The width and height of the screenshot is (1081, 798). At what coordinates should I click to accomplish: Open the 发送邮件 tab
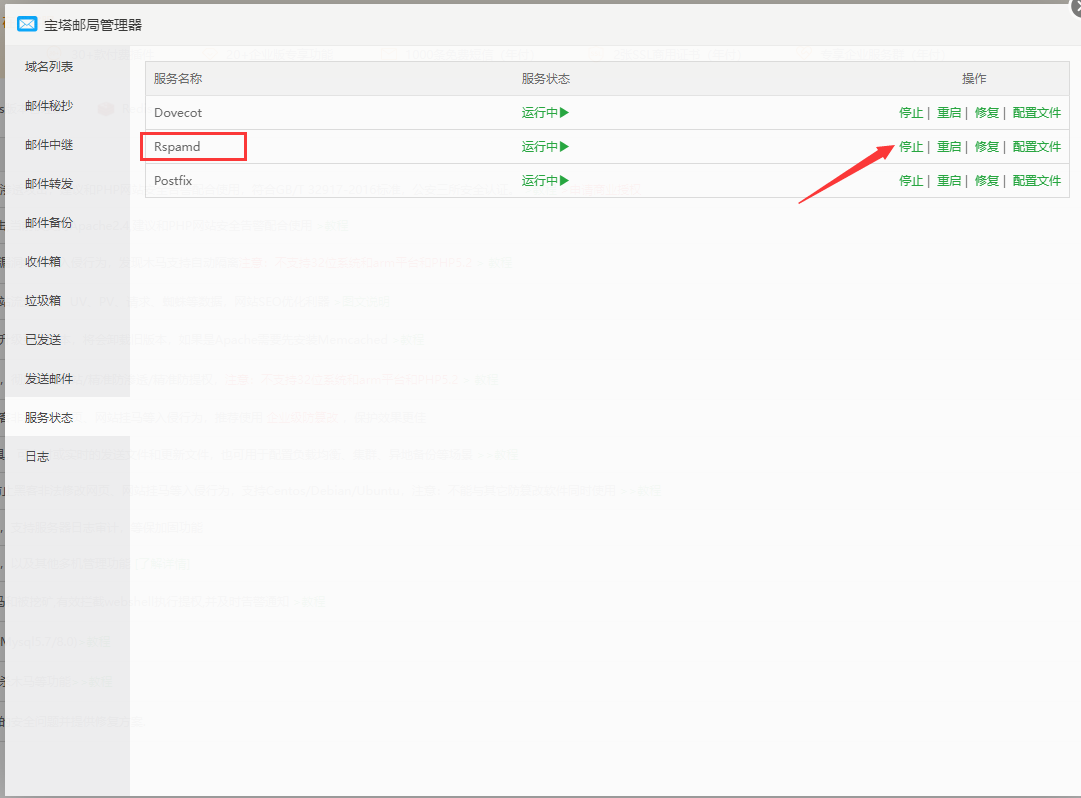click(49, 379)
